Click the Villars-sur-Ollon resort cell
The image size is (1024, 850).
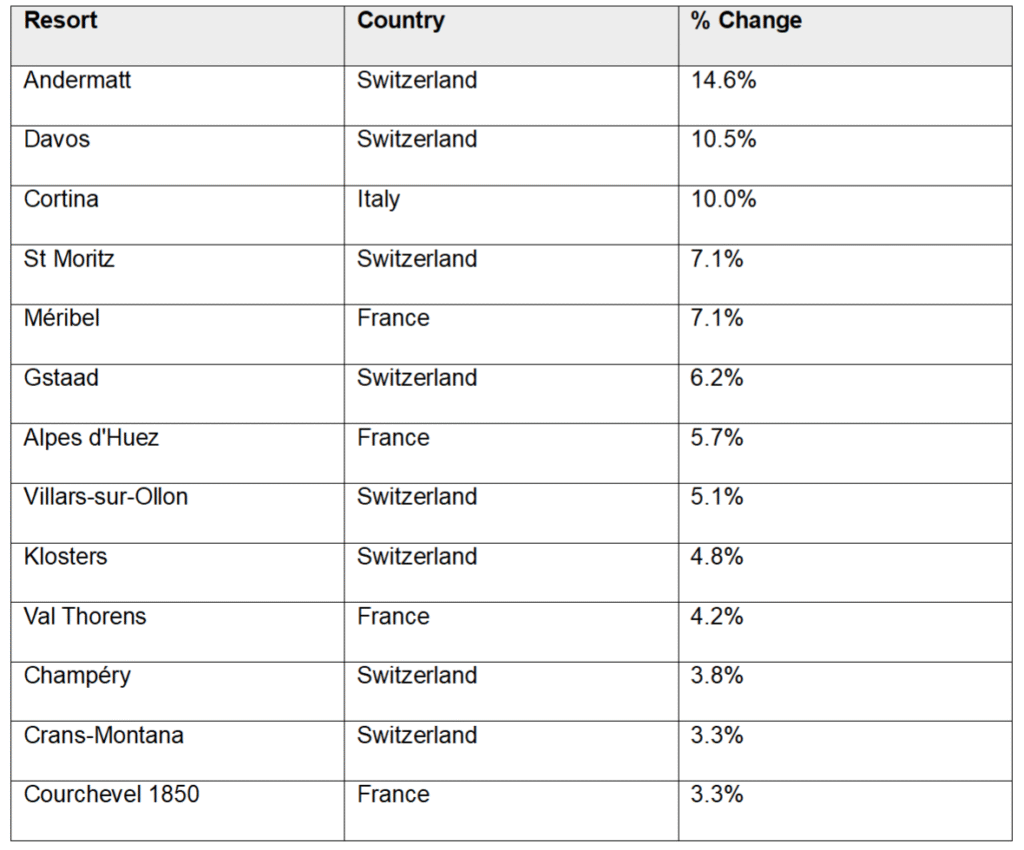click(x=106, y=497)
